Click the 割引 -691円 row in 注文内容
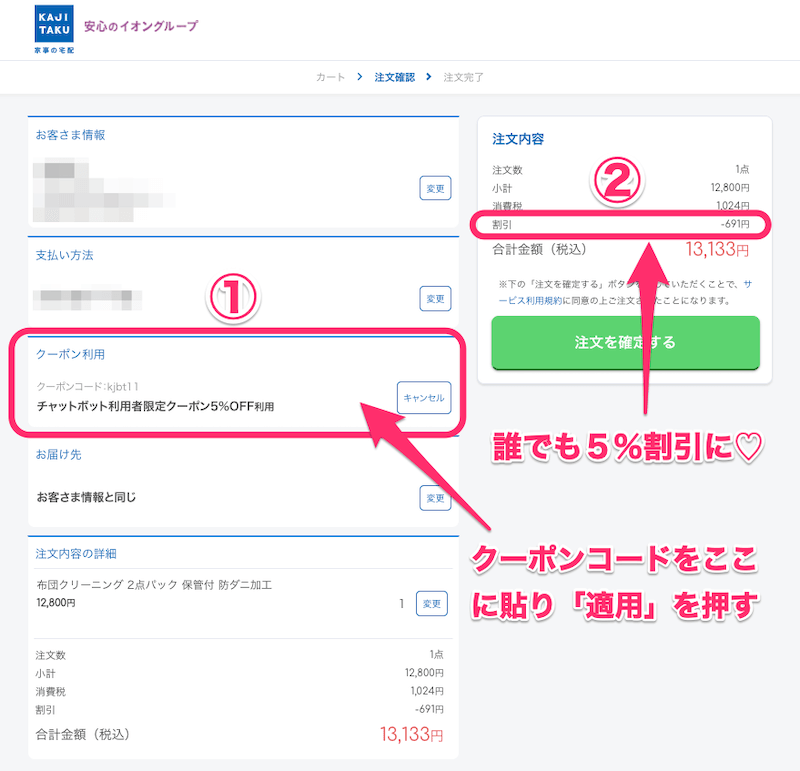Screen dimensions: 800x771 620,224
